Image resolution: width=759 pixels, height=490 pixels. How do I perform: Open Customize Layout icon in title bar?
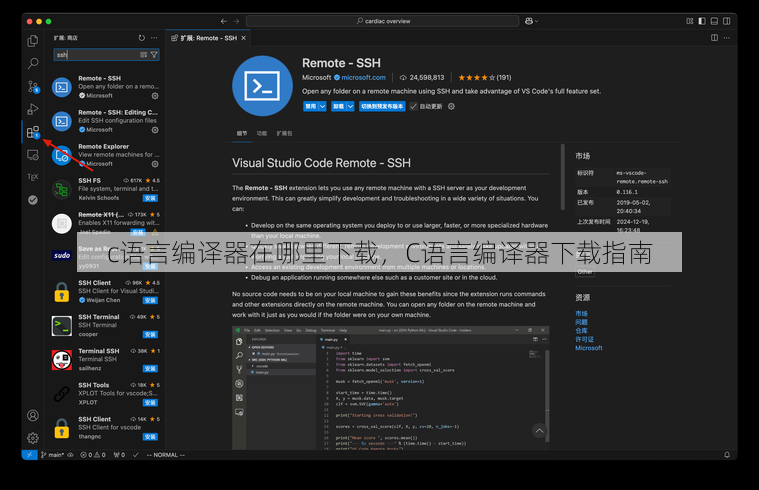(x=690, y=21)
